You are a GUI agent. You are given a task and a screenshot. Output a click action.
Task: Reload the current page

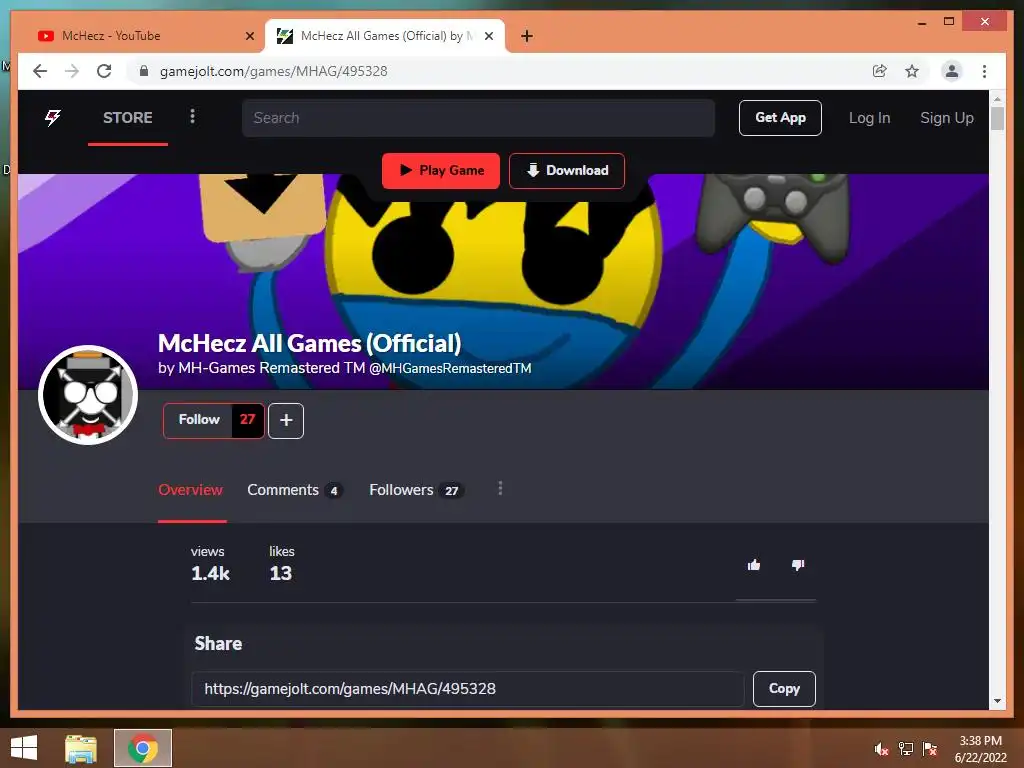pyautogui.click(x=104, y=71)
